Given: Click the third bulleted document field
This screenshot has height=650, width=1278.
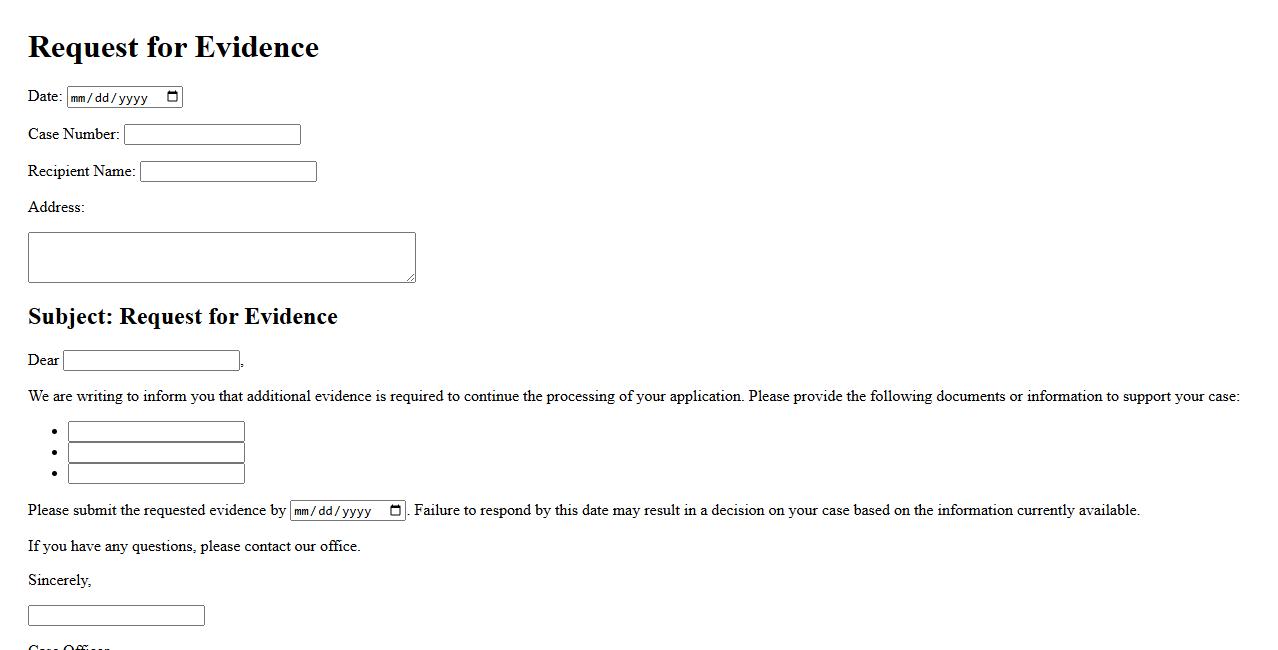Looking at the screenshot, I should 156,474.
